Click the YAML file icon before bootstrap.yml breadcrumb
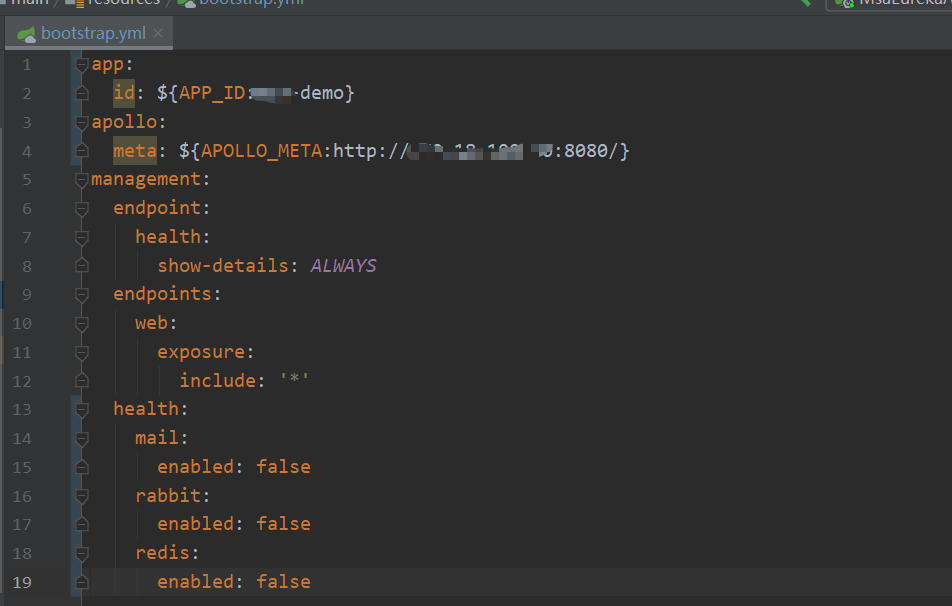 (186, 3)
